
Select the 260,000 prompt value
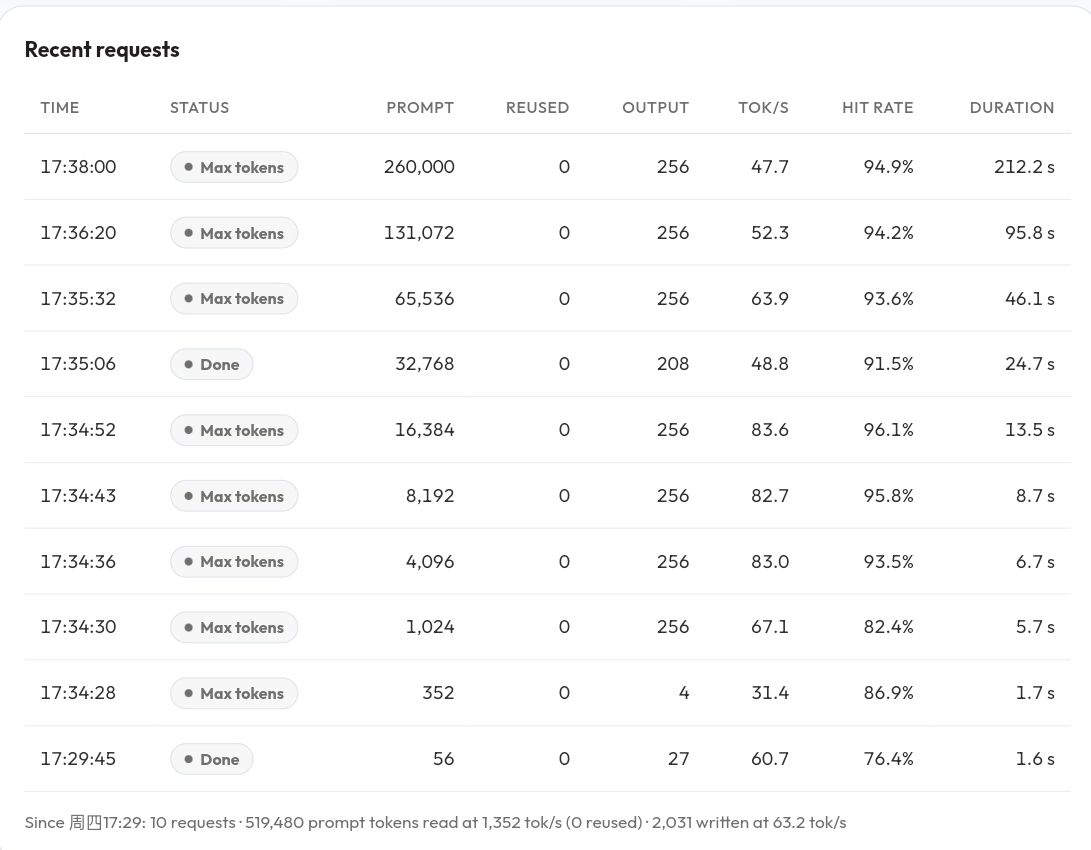pyautogui.click(x=419, y=167)
